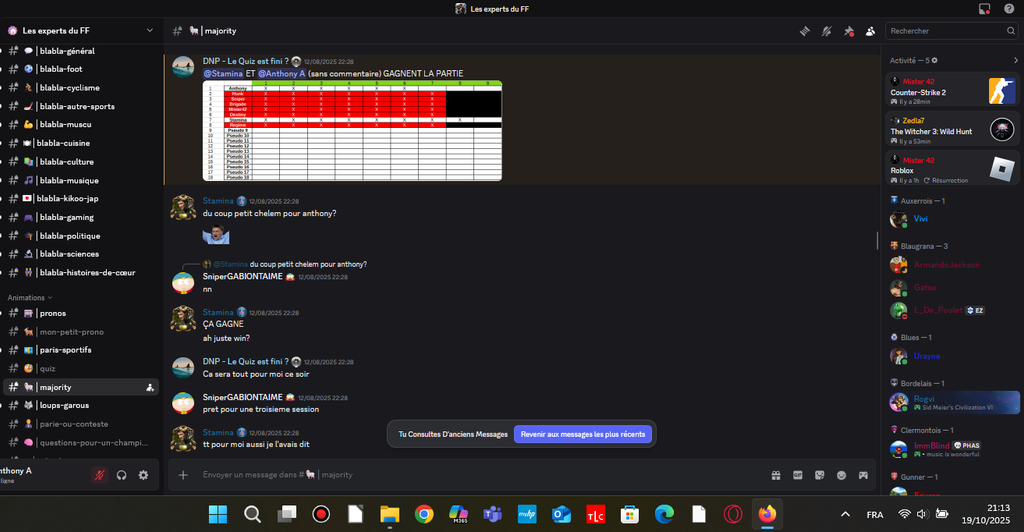Open the help question mark icon
1024x532 pixels.
coord(1010,8)
